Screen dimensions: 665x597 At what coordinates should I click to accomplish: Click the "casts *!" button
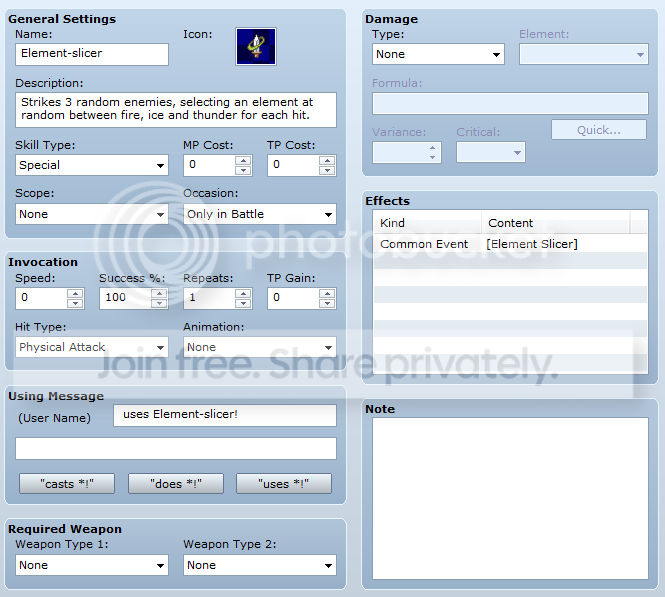click(67, 484)
